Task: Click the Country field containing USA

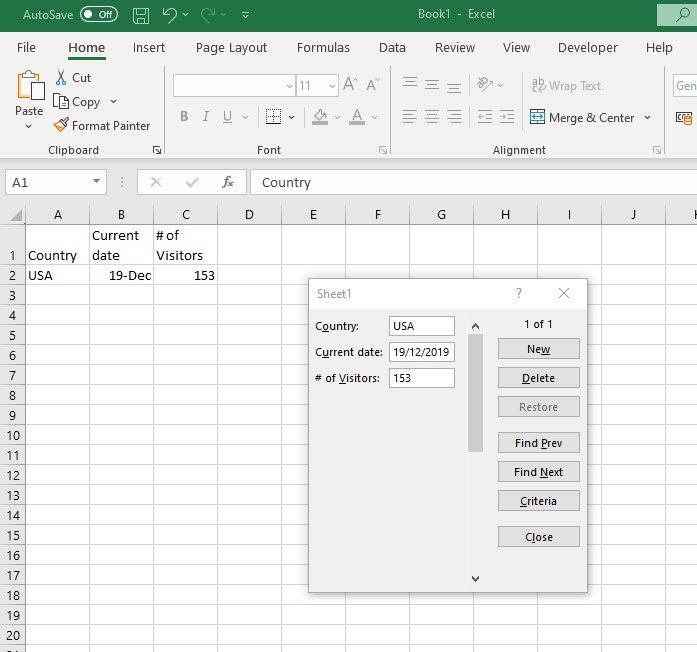Action: [x=422, y=326]
